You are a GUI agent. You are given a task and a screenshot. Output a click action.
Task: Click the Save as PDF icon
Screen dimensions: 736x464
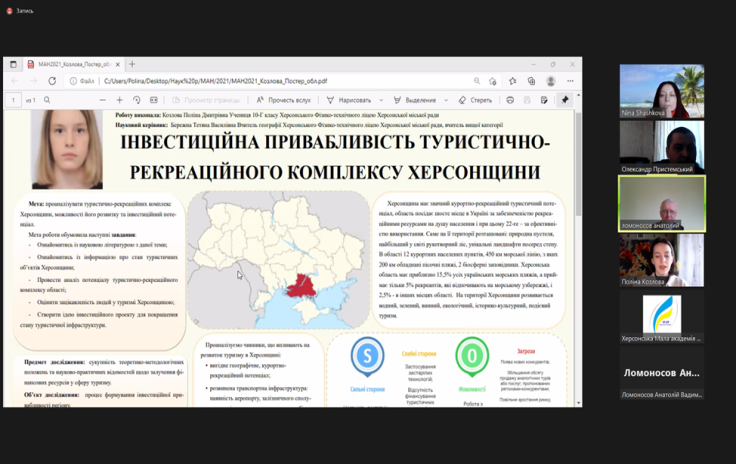click(544, 100)
